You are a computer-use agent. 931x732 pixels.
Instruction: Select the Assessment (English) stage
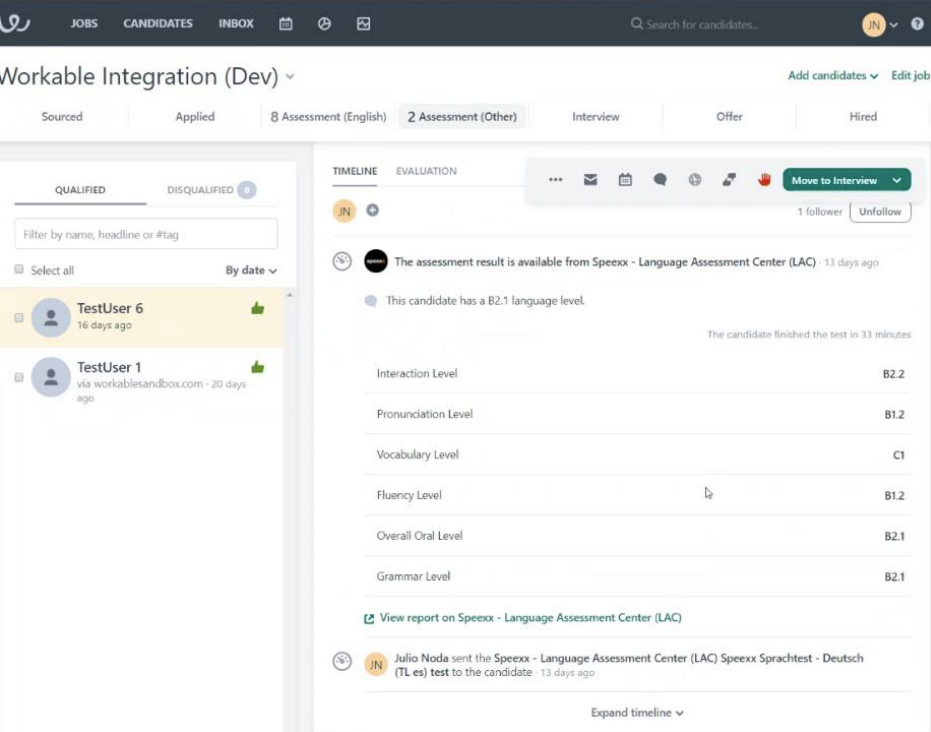coord(328,117)
